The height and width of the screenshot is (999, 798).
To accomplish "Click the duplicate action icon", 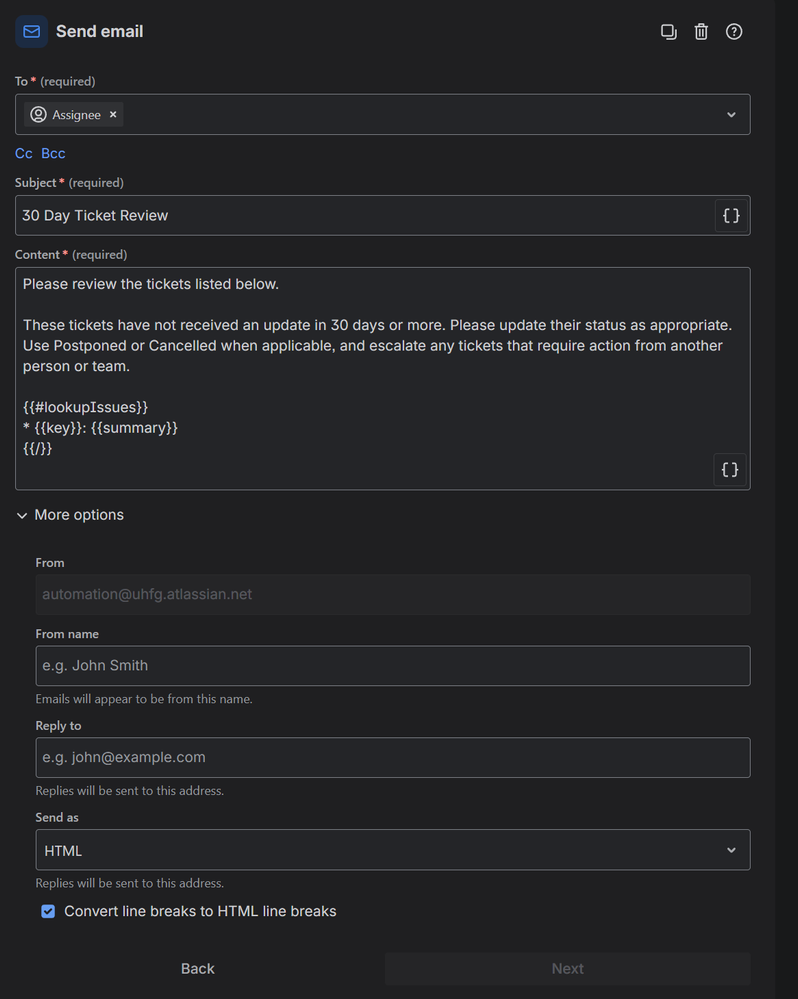I will (669, 32).
